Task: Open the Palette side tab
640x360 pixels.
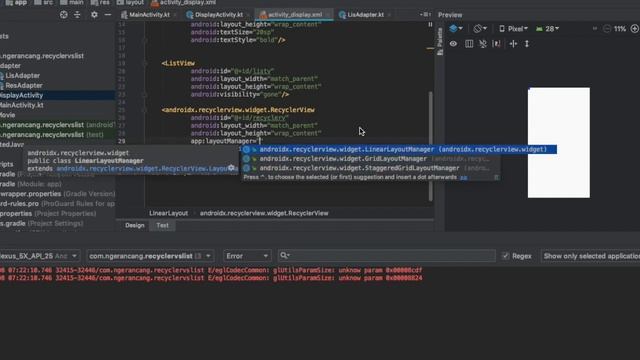Action: (440, 41)
